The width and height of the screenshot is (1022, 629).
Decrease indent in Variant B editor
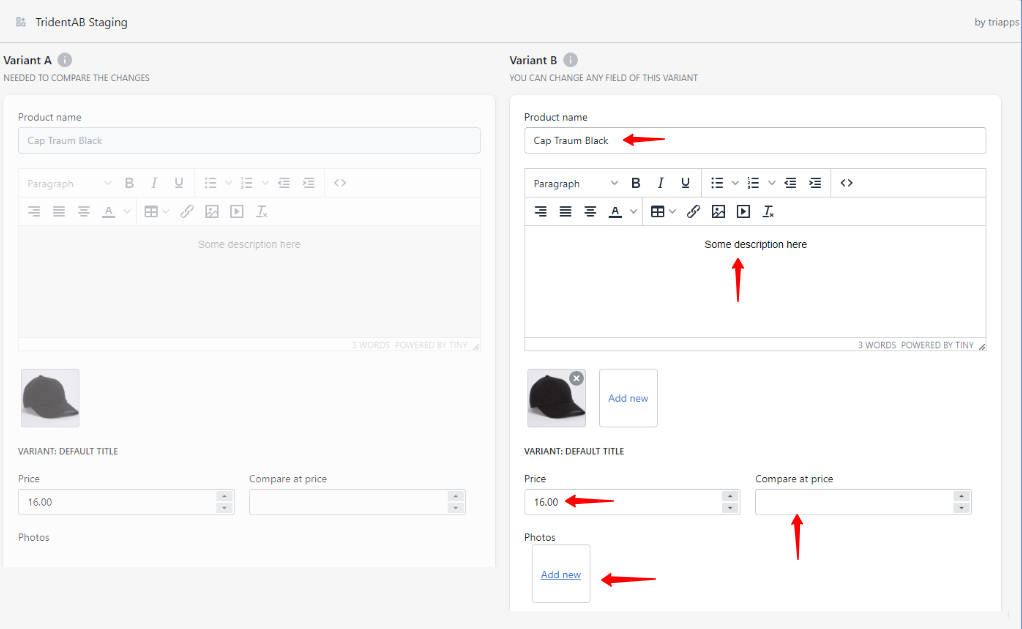click(790, 183)
